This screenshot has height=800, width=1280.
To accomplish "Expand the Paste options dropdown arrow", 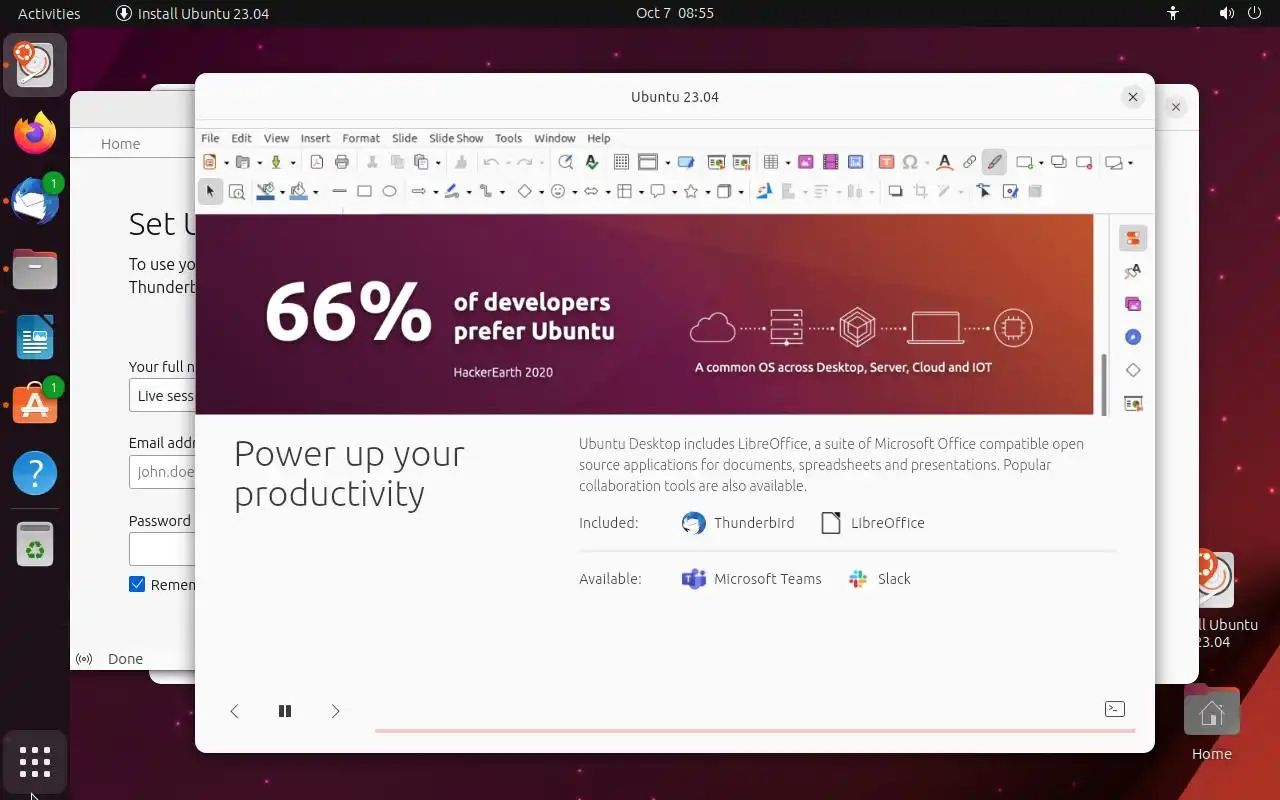I will (438, 163).
